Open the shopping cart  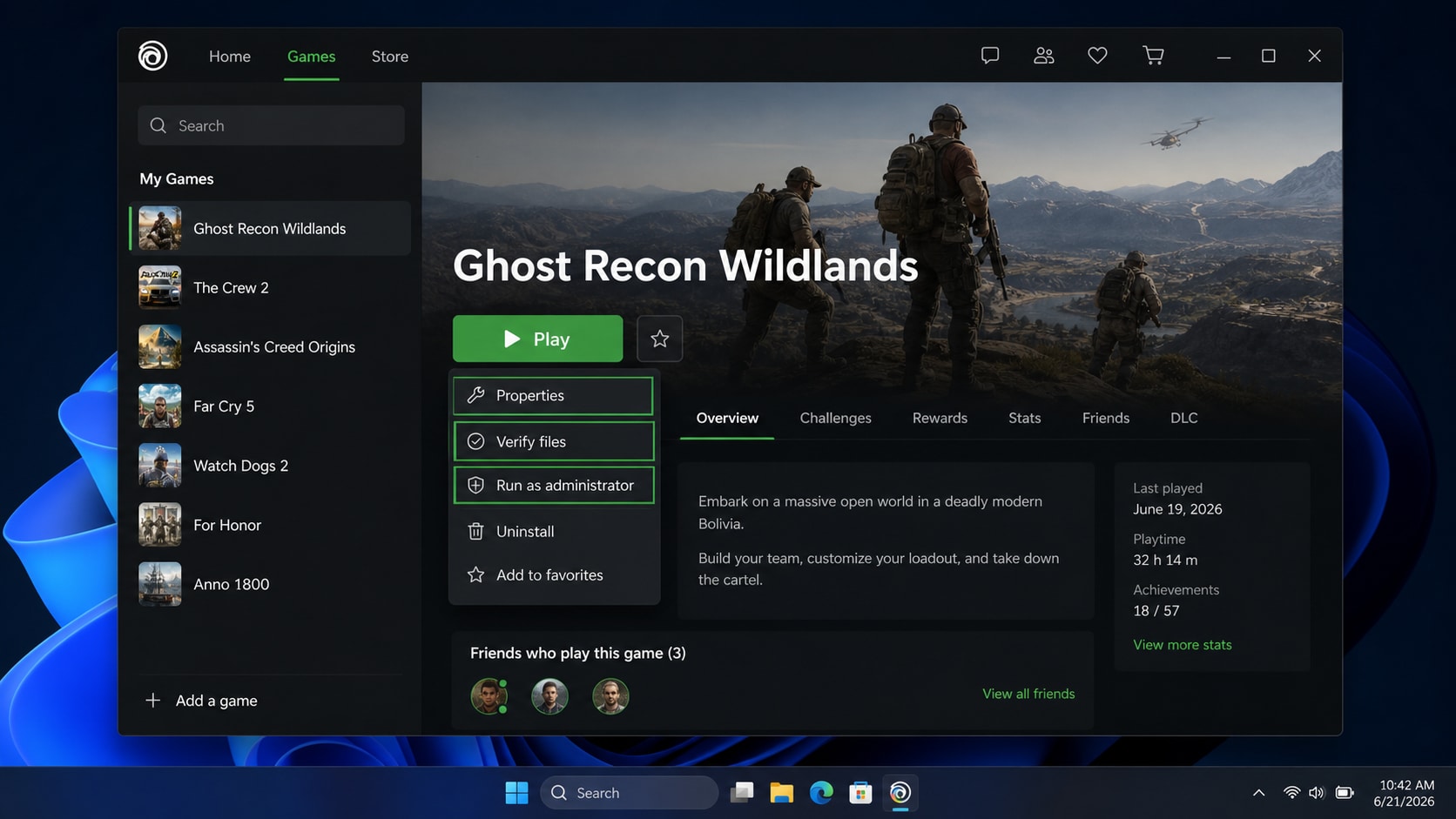(x=1153, y=56)
